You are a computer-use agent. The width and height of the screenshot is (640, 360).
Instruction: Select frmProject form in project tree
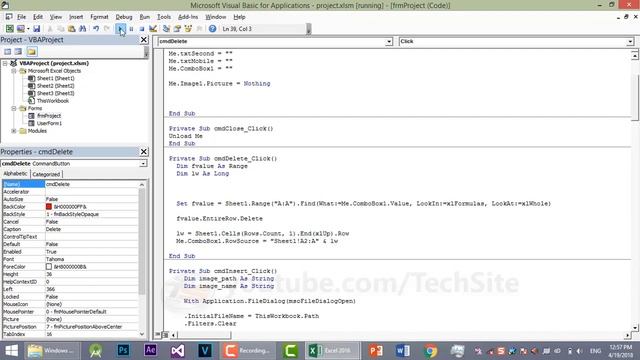pyautogui.click(x=49, y=116)
